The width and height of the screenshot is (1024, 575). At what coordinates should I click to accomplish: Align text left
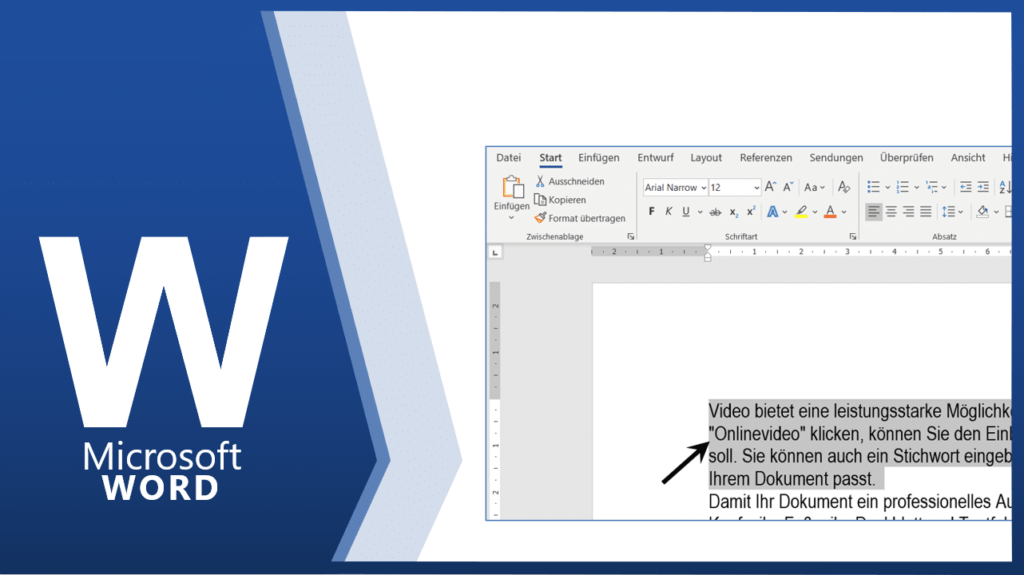(x=873, y=211)
